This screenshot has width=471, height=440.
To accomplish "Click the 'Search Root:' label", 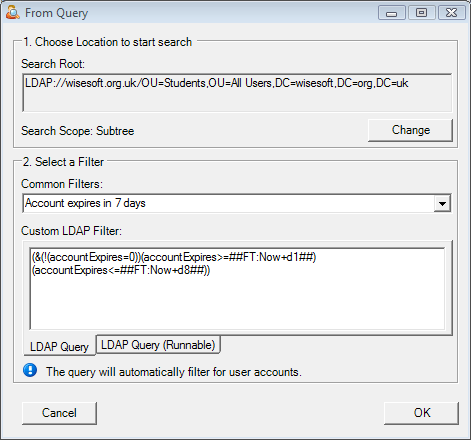I will pos(53,64).
